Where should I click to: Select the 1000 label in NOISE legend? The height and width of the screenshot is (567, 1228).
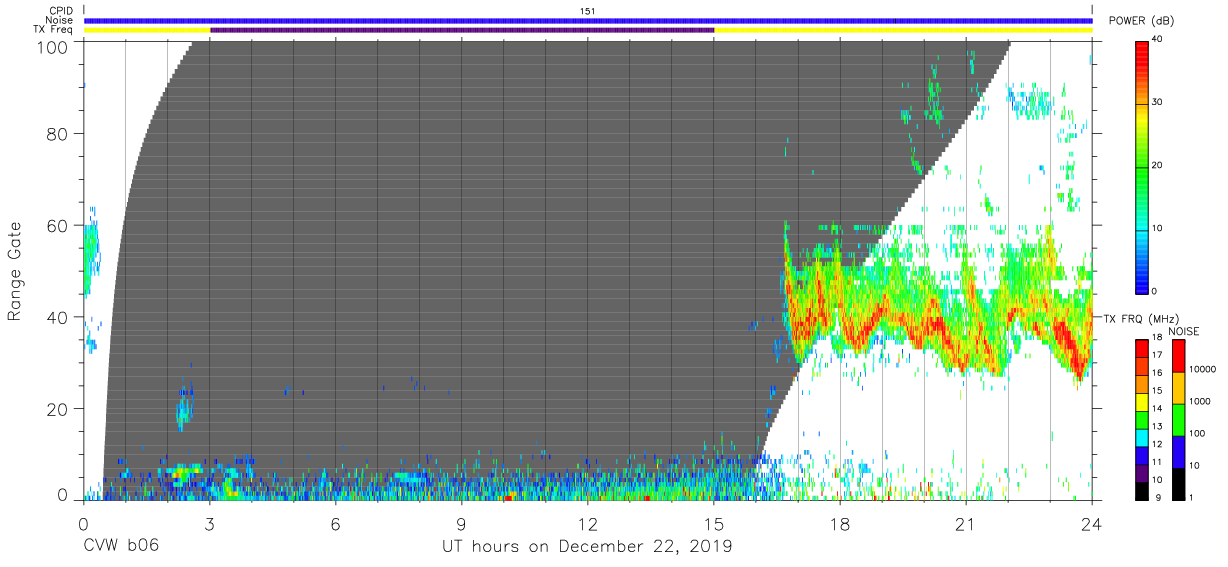[1198, 401]
